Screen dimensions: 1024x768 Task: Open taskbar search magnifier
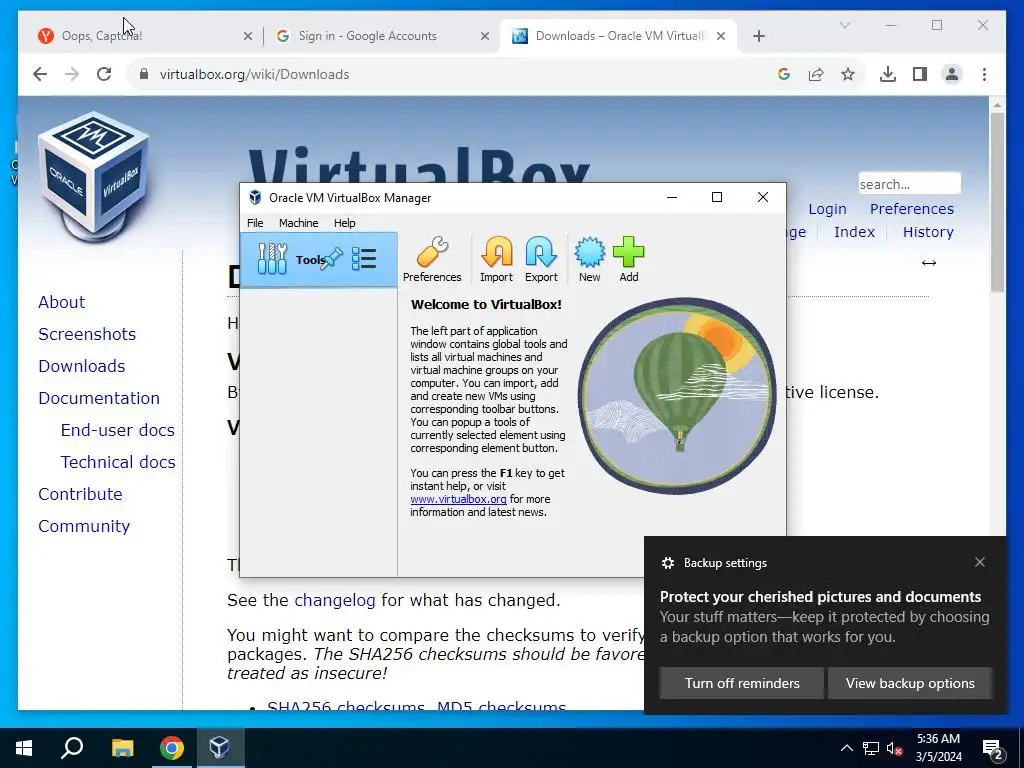point(72,748)
